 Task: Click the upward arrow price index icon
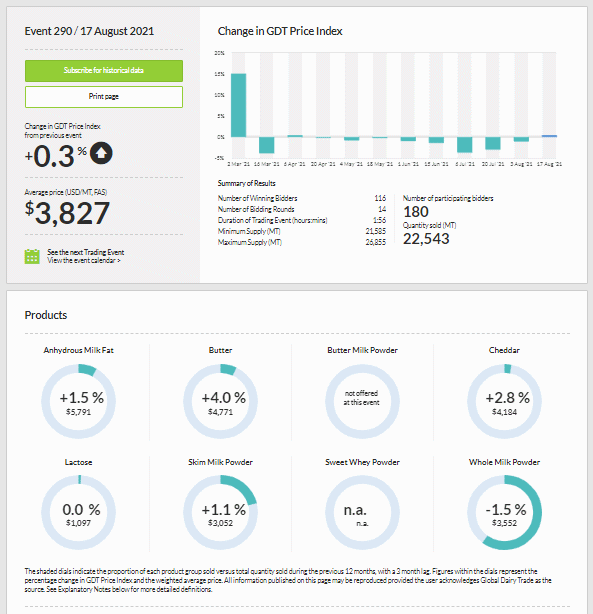tap(101, 153)
